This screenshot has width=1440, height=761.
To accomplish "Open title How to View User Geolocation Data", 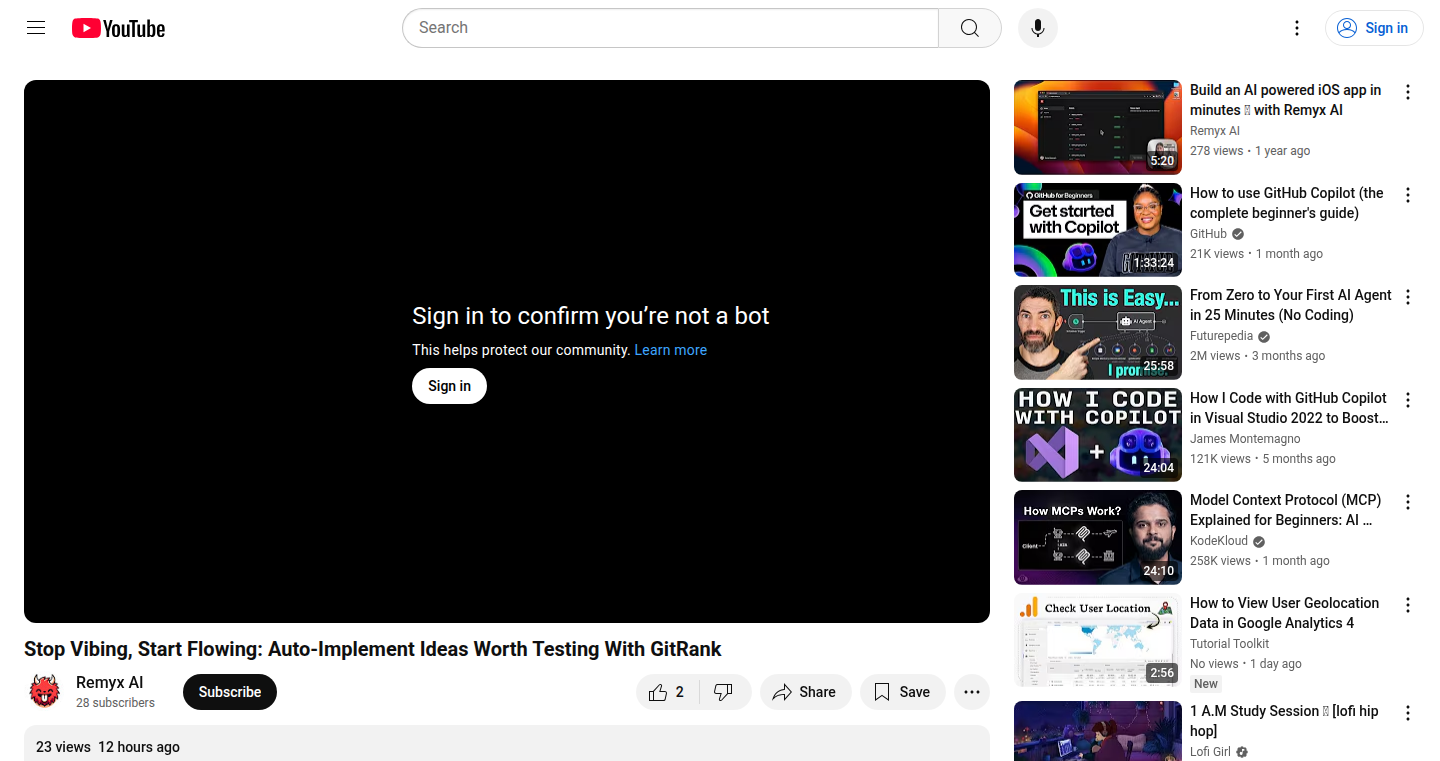I will [x=1284, y=613].
